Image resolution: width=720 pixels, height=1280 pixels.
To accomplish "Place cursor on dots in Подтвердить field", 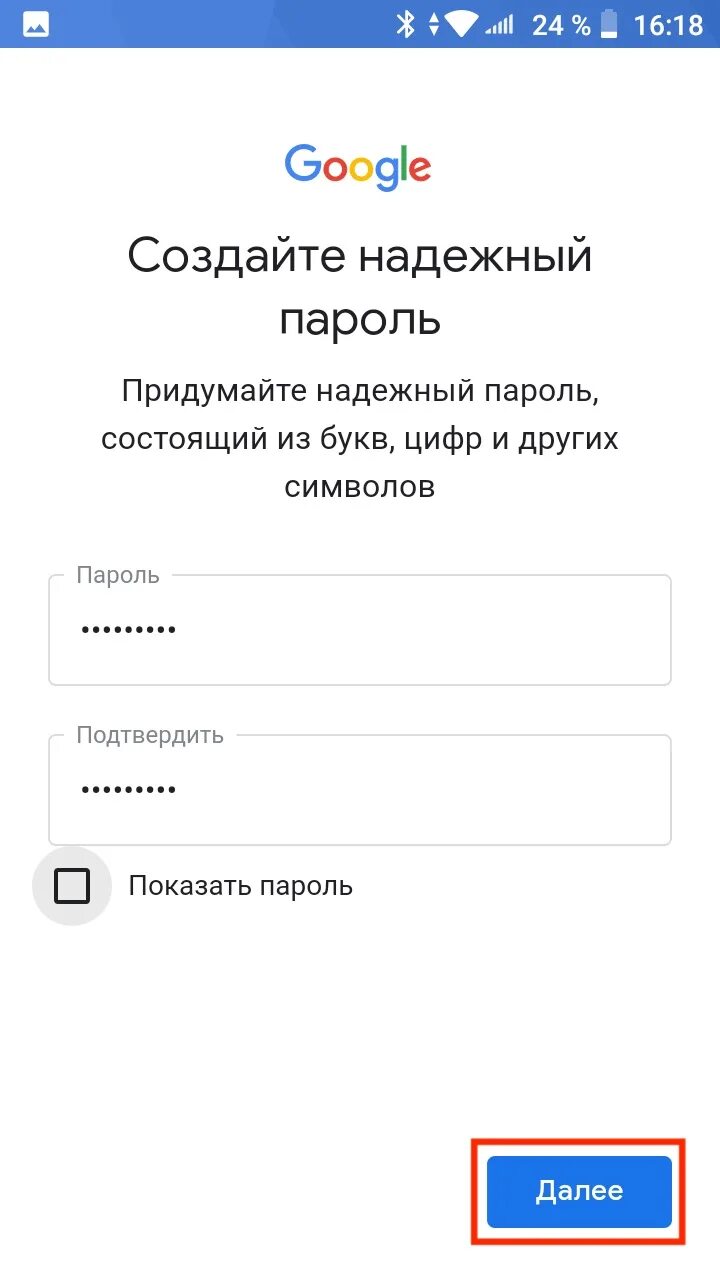I will click(x=128, y=790).
